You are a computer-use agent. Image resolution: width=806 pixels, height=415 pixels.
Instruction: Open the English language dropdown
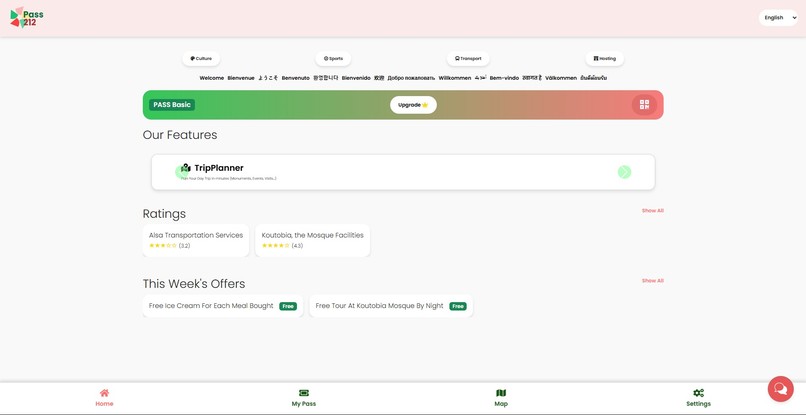coord(778,17)
